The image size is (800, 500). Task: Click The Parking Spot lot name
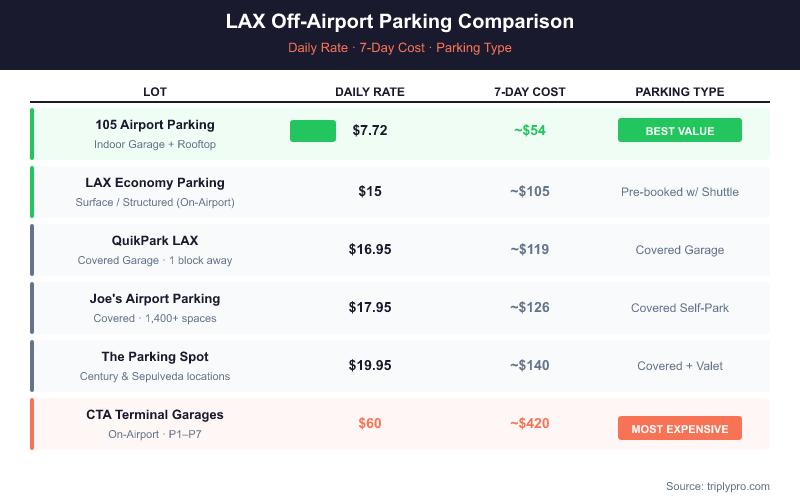coord(155,357)
